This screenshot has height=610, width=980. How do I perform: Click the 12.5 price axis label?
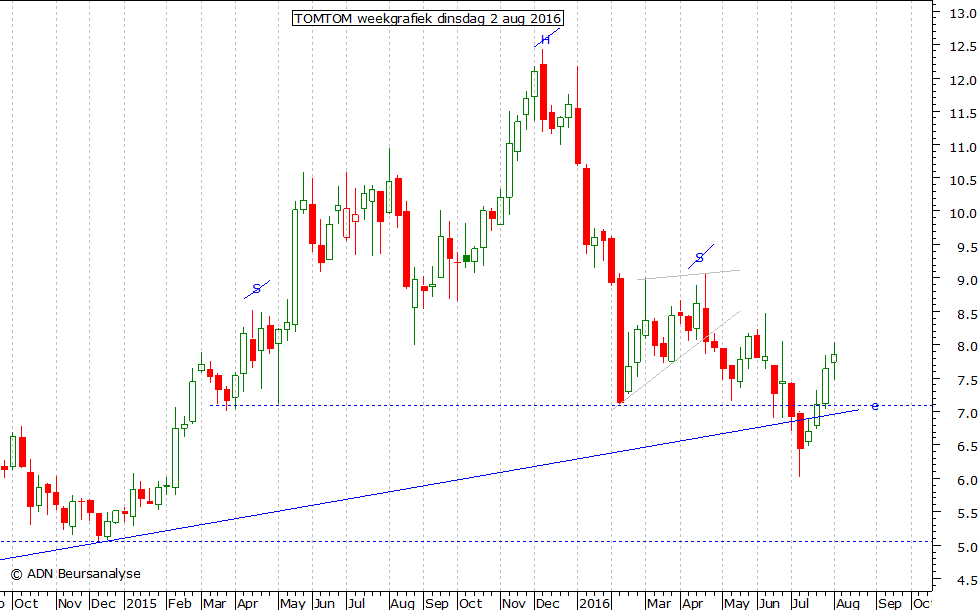[963, 47]
